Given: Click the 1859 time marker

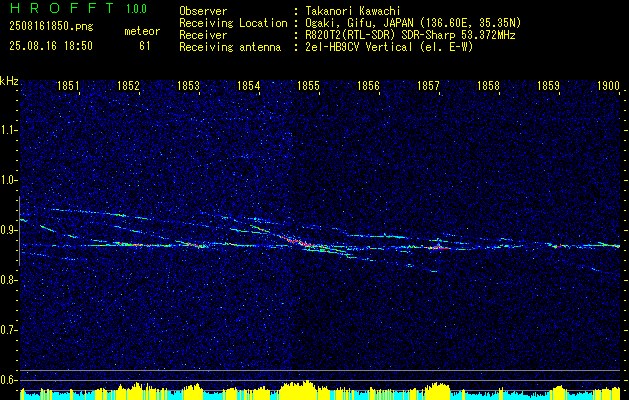Looking at the screenshot, I should tap(548, 85).
